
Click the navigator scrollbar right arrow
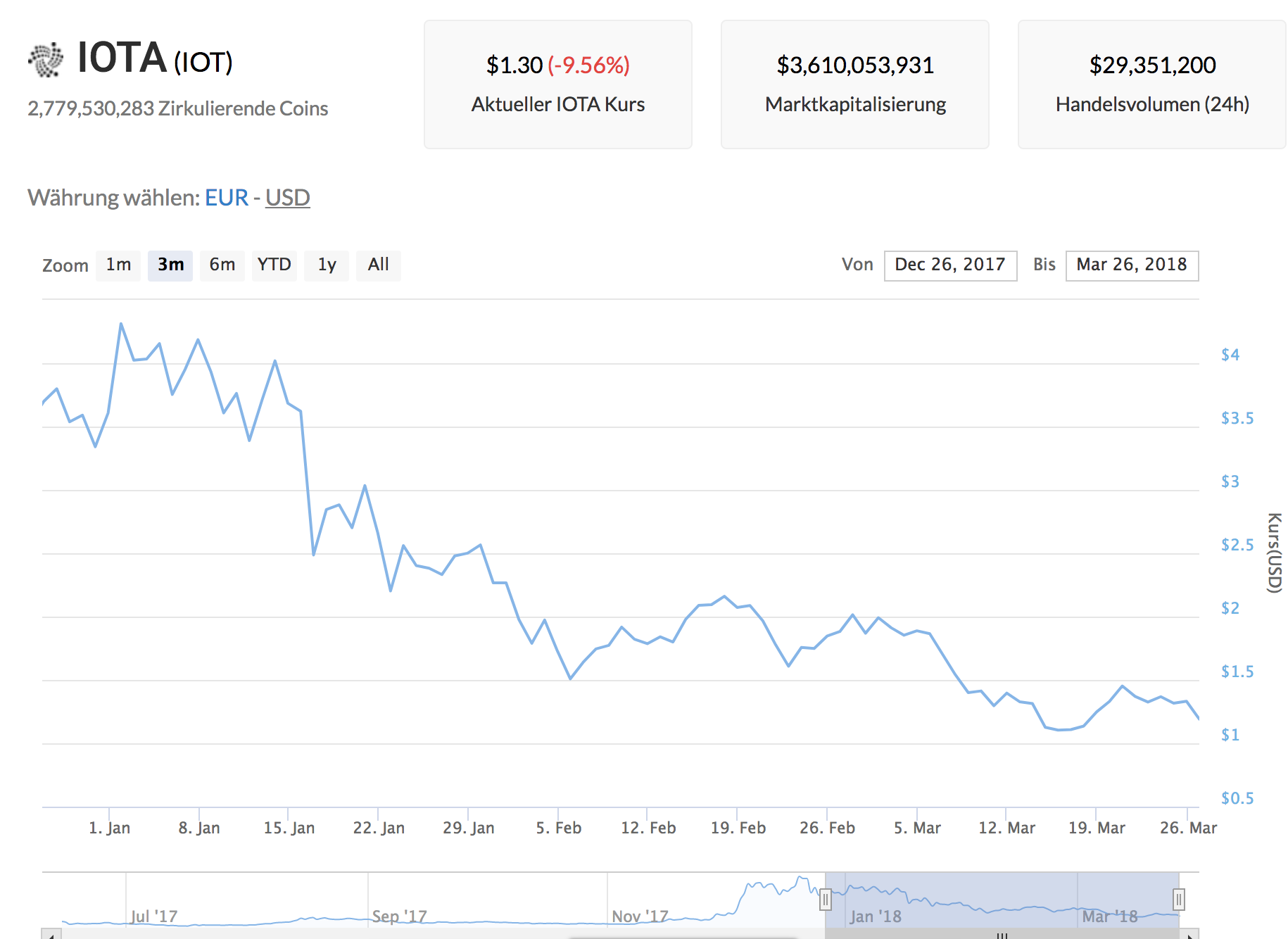(x=1189, y=935)
